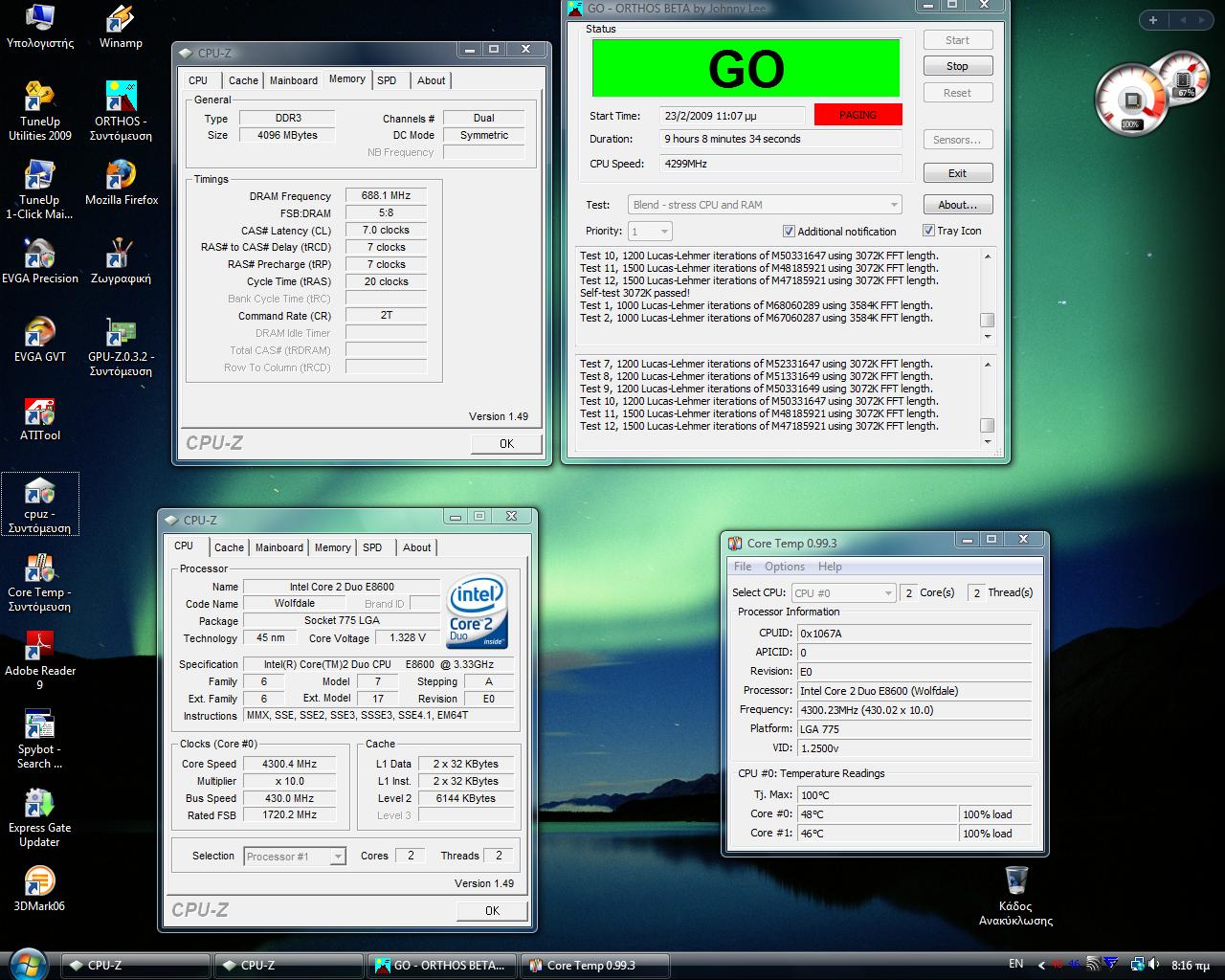Open the Winamp desktop shortcut
This screenshot has height=980, width=1225.
(x=121, y=27)
